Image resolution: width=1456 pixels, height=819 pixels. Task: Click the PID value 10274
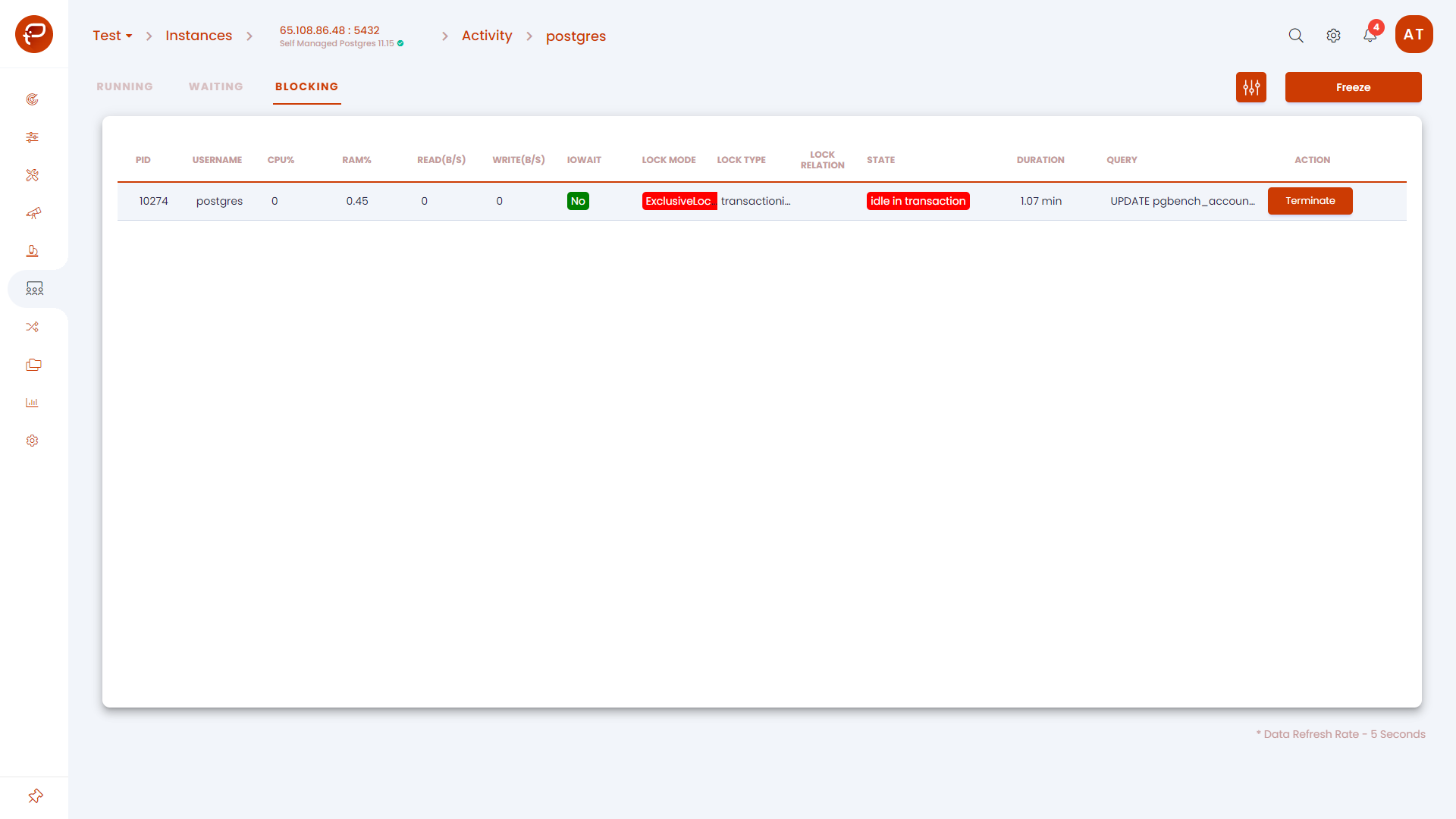(154, 201)
